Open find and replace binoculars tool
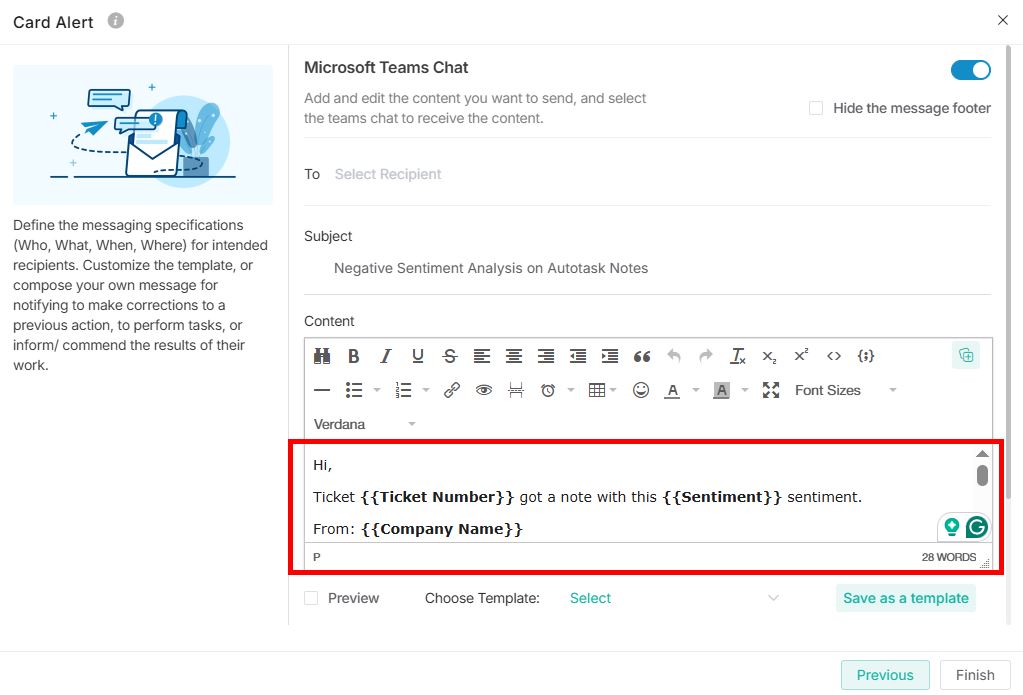Viewport: 1023px width, 695px height. point(321,356)
